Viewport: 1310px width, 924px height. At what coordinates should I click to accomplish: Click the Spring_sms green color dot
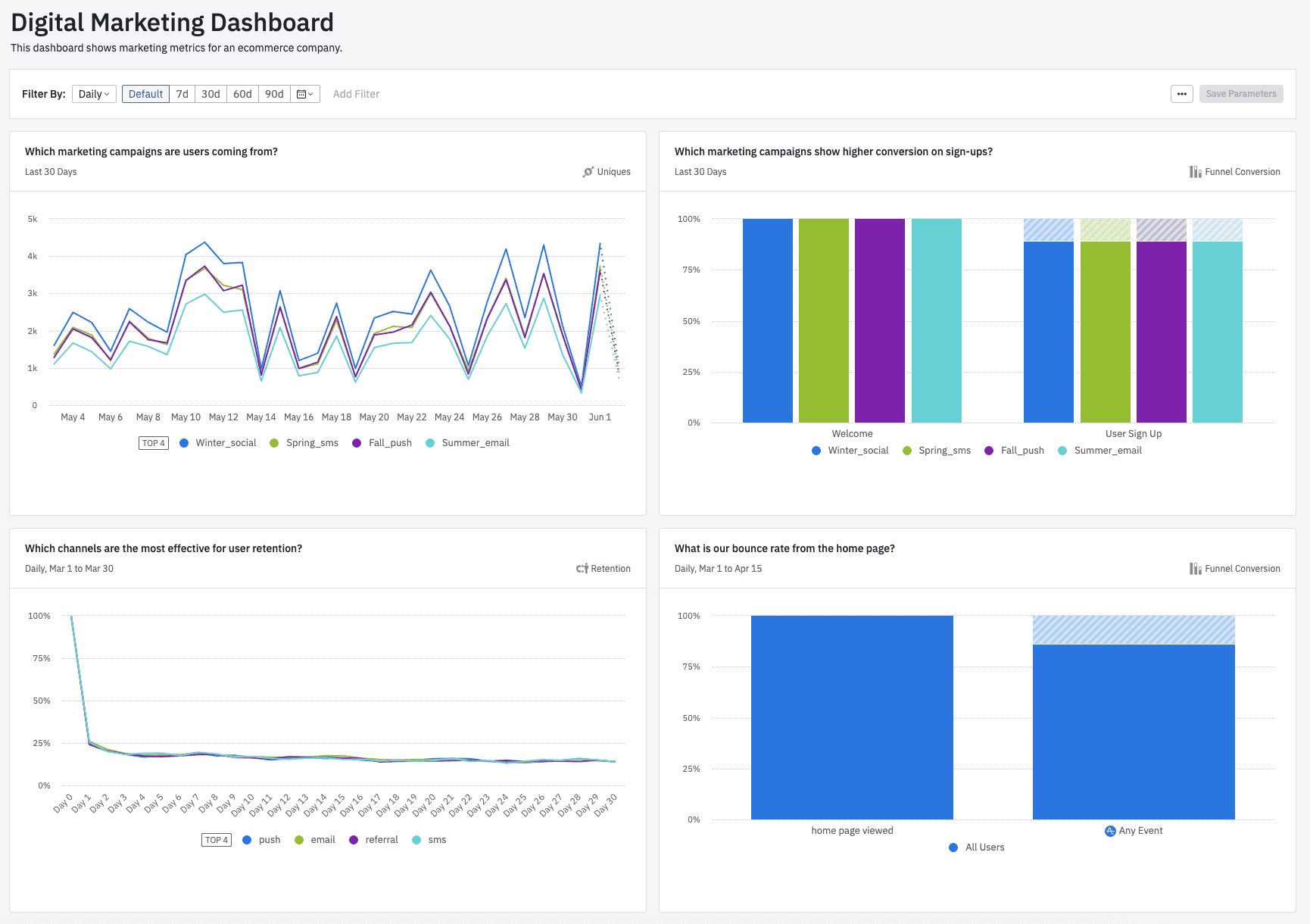point(274,443)
